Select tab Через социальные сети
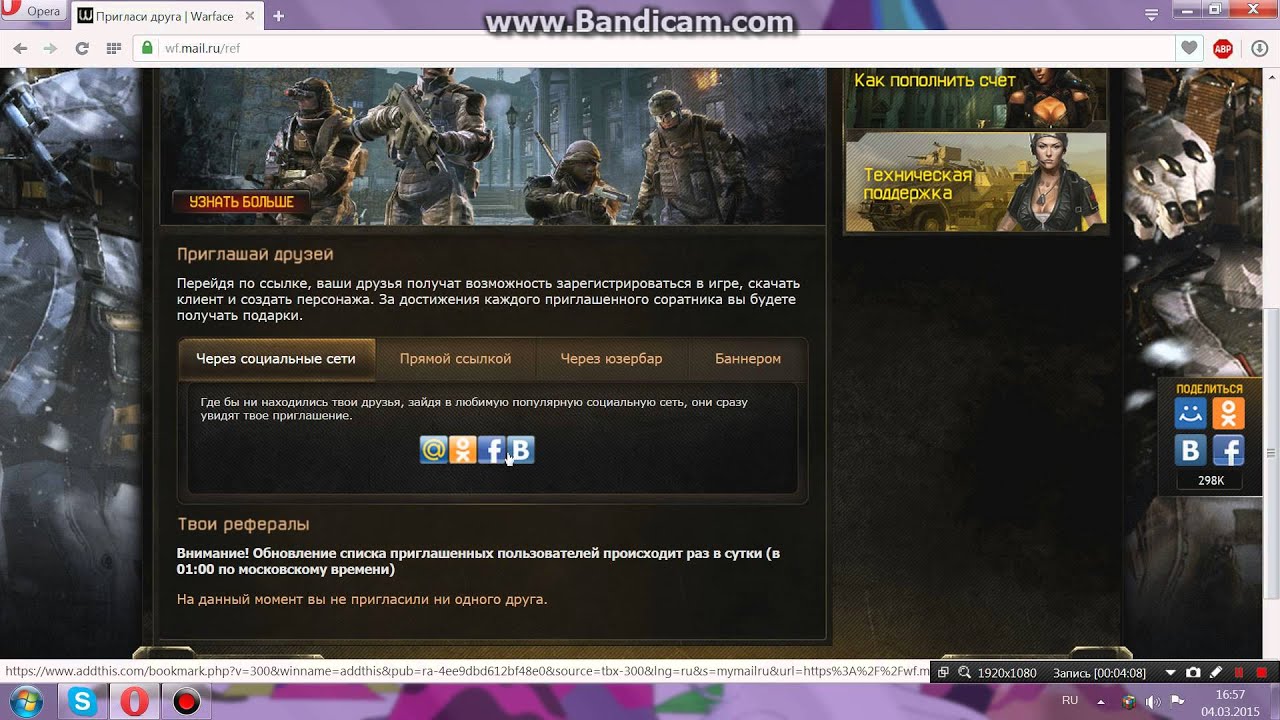The width and height of the screenshot is (1280, 720). pyautogui.click(x=276, y=358)
